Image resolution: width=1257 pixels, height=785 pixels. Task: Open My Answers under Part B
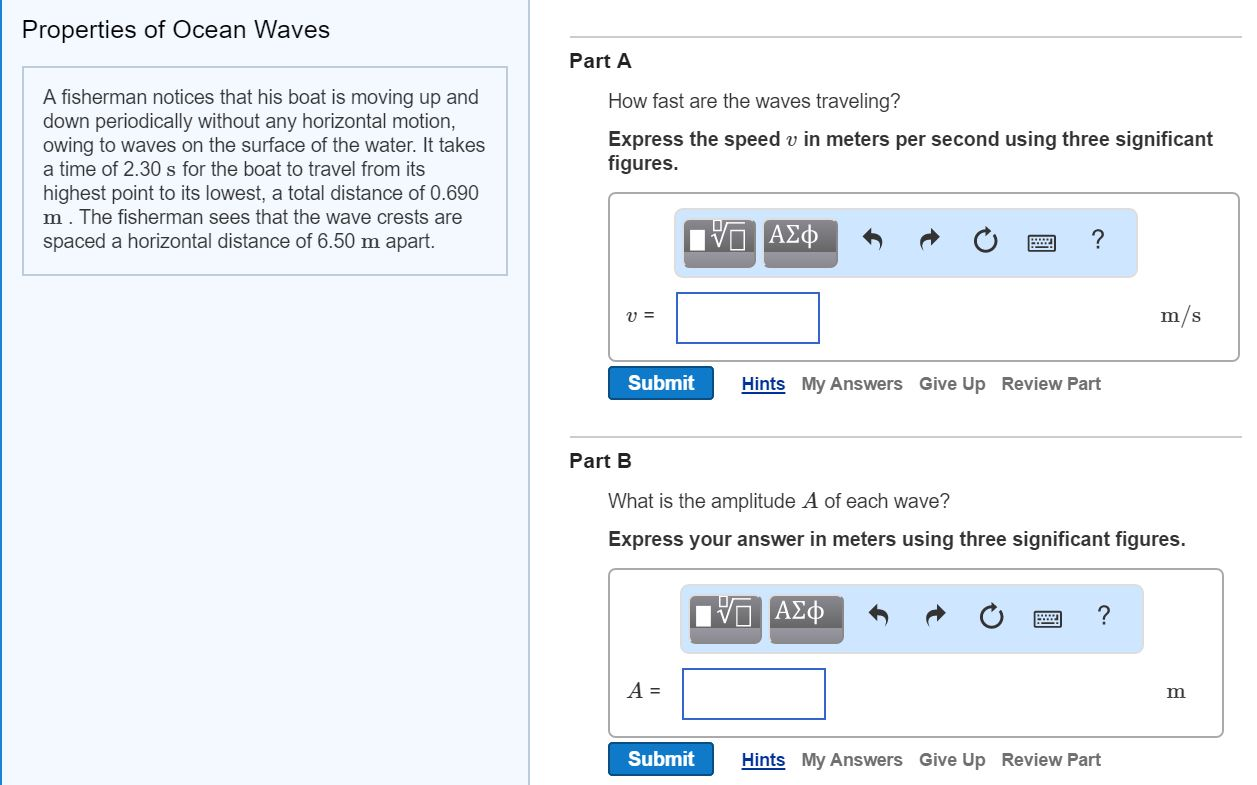[x=851, y=760]
